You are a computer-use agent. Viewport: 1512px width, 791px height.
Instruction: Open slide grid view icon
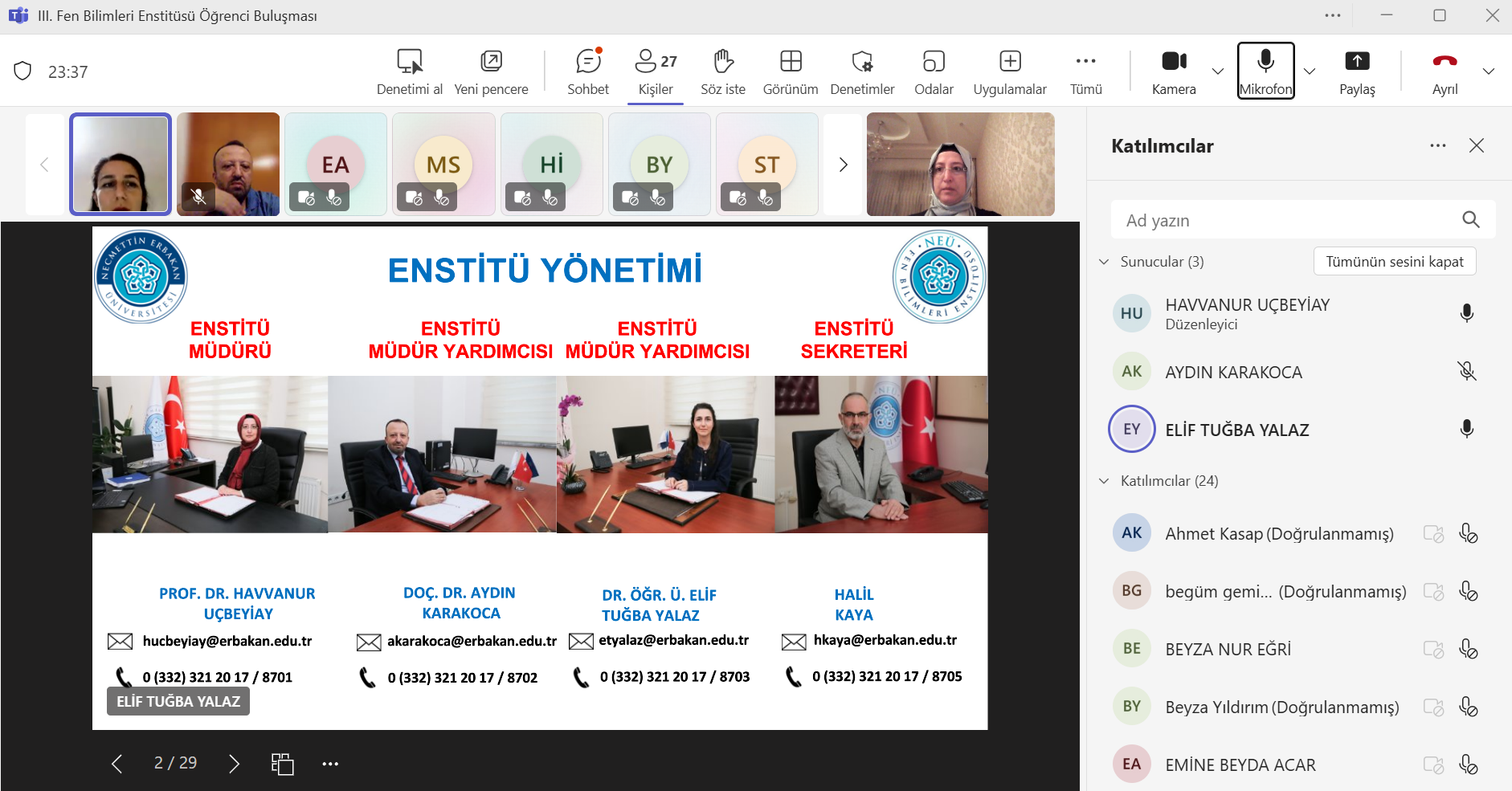(282, 764)
